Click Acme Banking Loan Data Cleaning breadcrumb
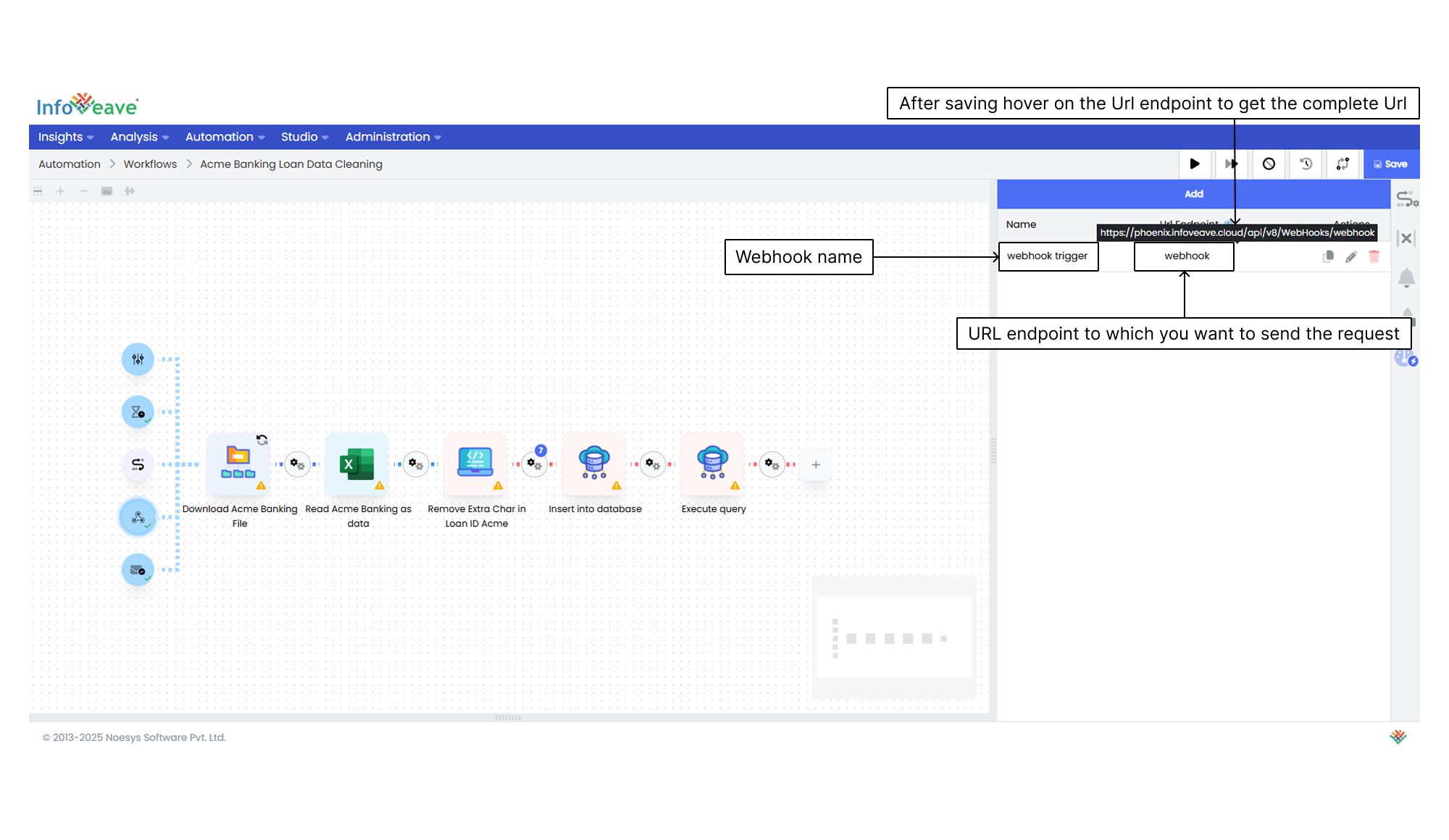 [291, 164]
